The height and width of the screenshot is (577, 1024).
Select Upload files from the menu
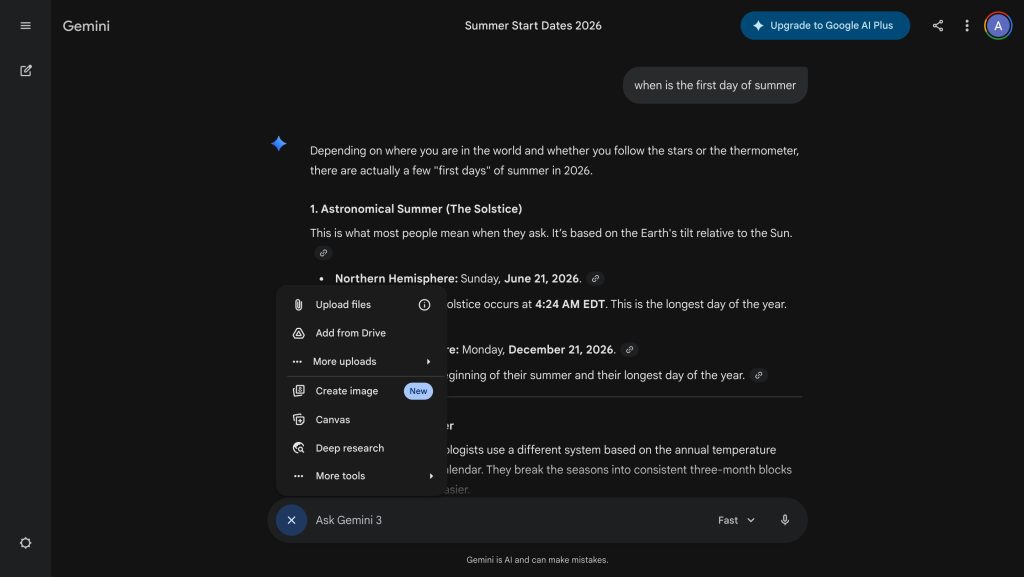click(x=343, y=305)
